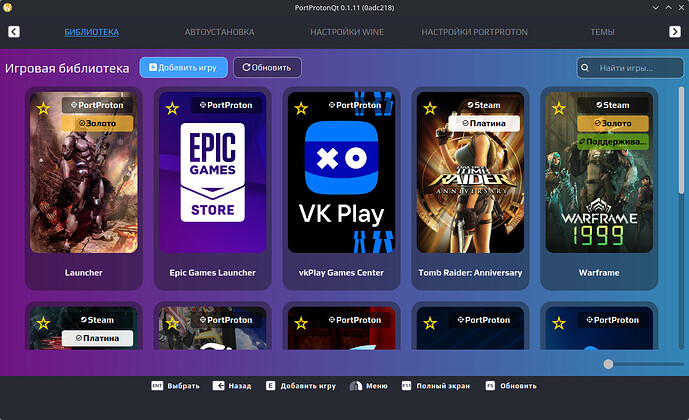Screen dimensions: 689x420
Task: Click the left tab navigation arrow
Action: point(14,32)
